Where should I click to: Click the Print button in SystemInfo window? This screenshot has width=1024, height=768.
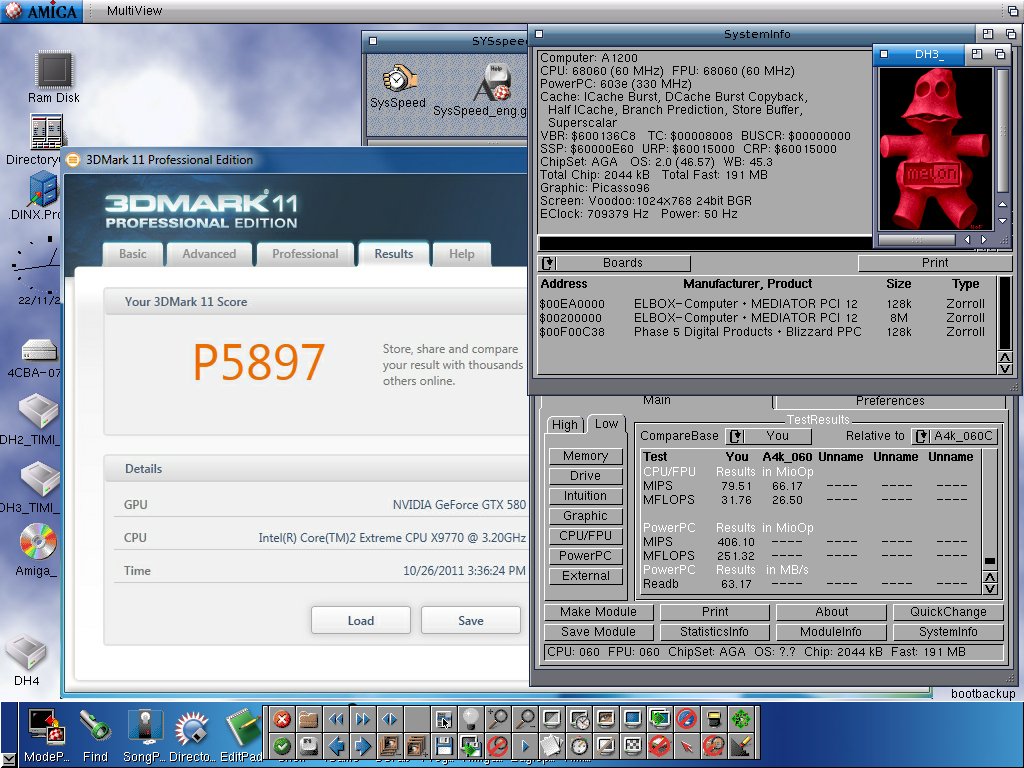pos(935,263)
